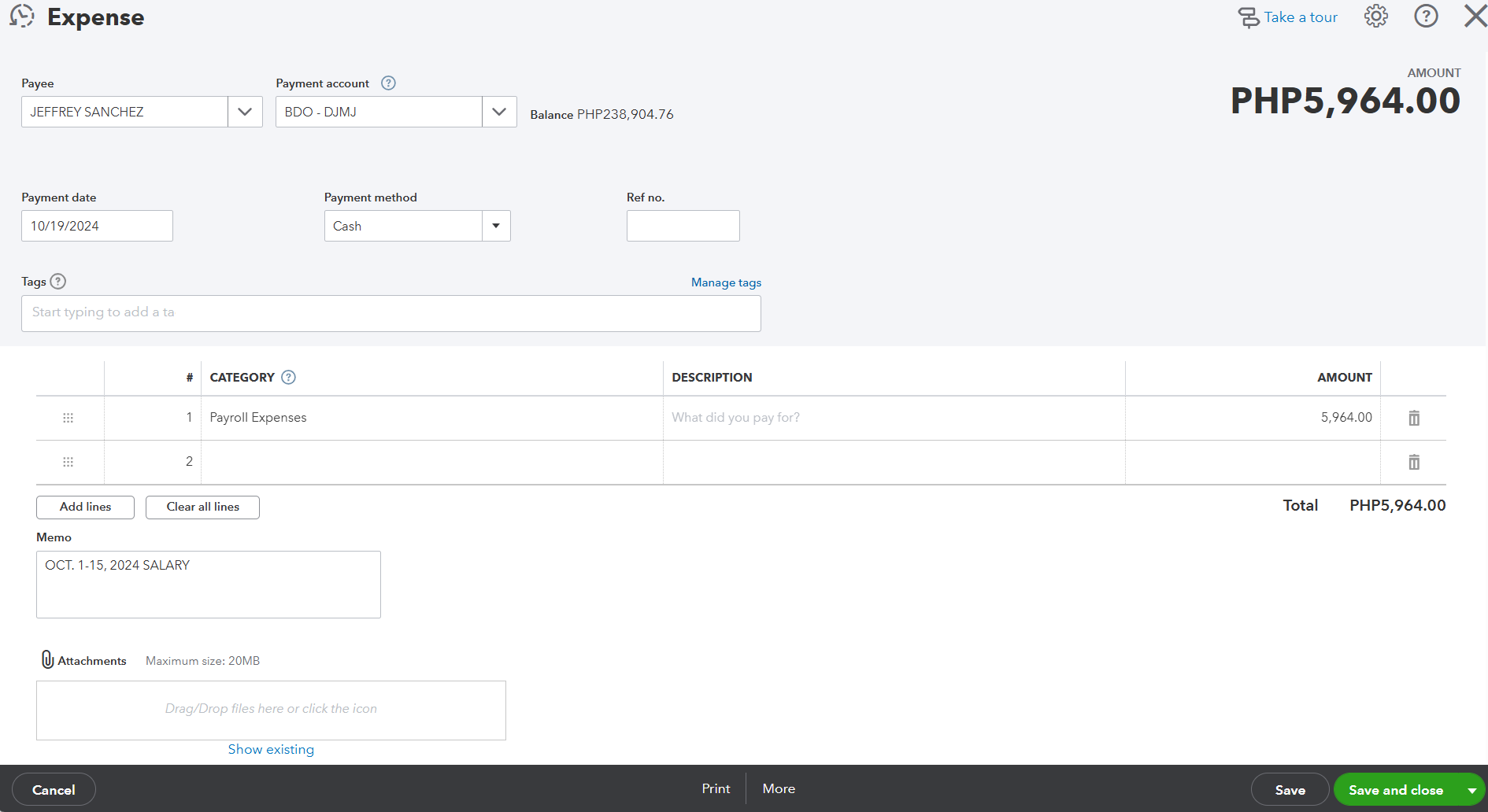Focus the Tags input field
1488x812 pixels.
click(x=391, y=313)
